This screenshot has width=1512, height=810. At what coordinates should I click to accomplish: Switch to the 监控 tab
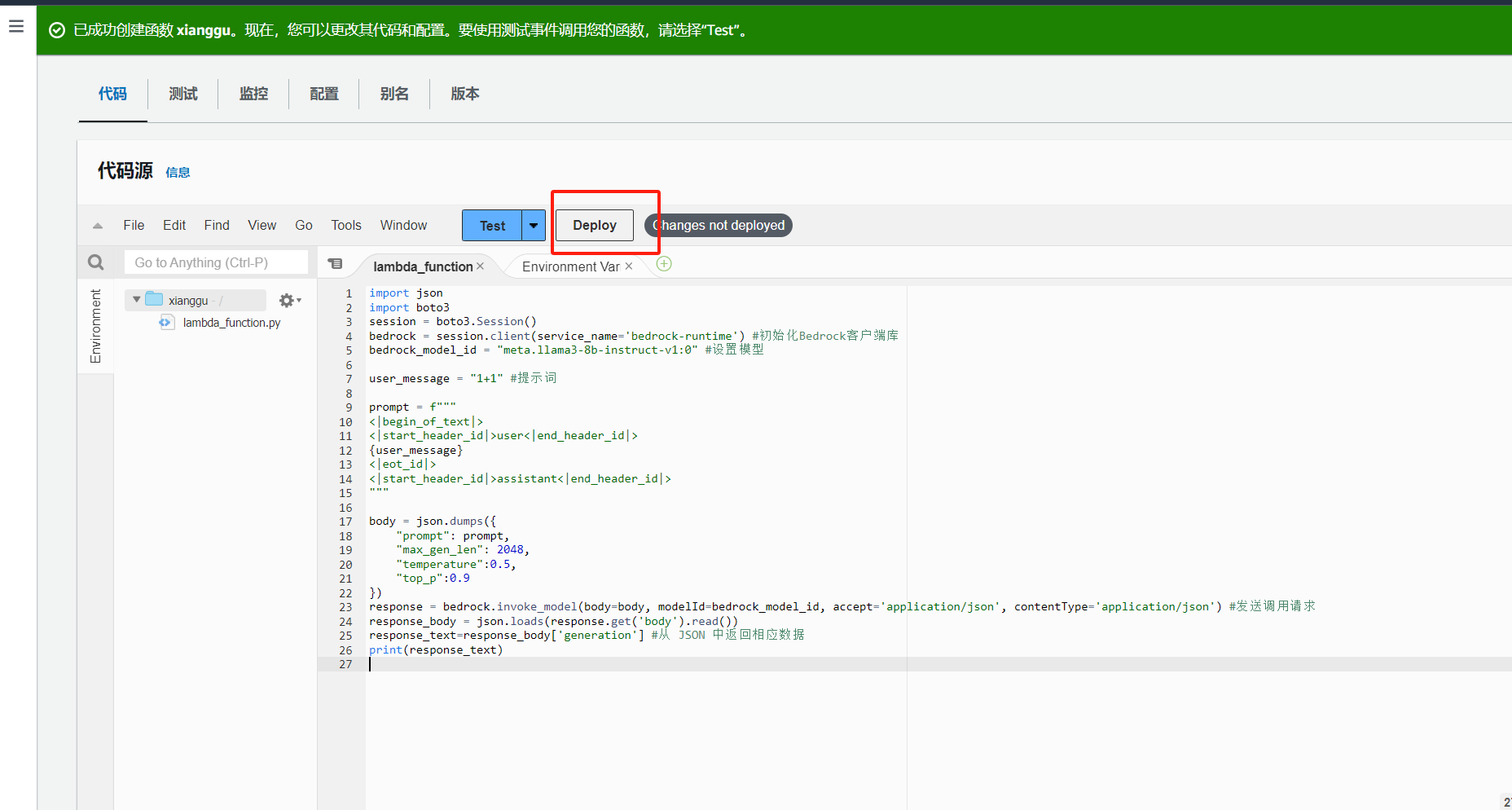coord(253,94)
